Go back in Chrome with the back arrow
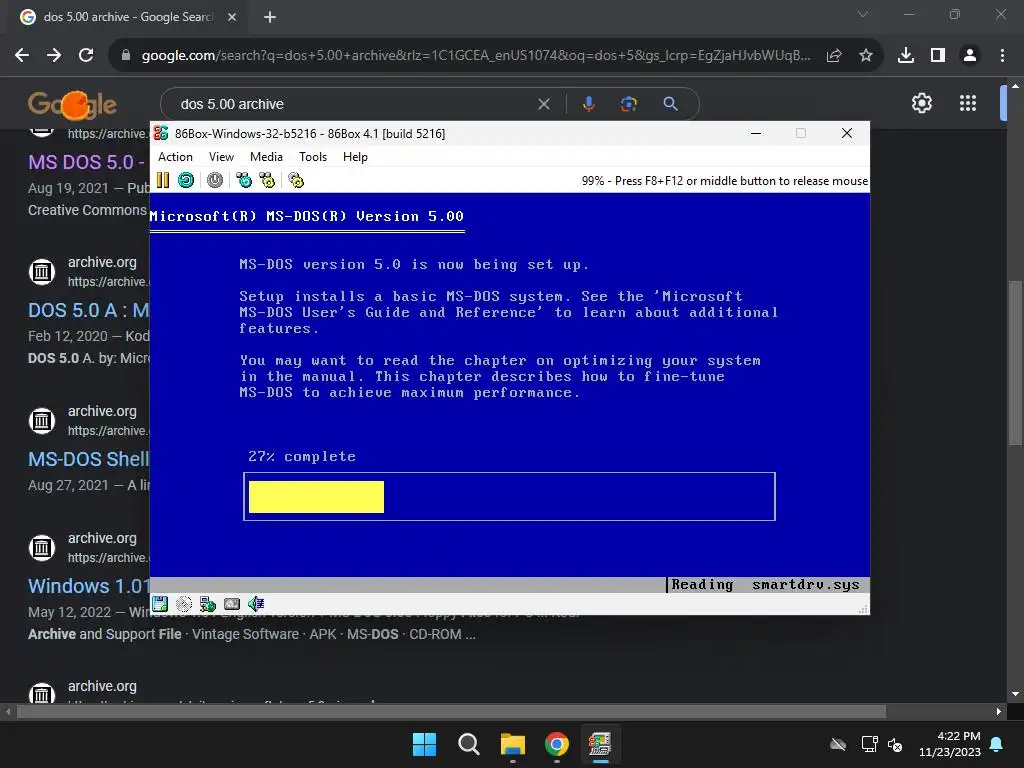This screenshot has height=768, width=1024. (x=22, y=56)
